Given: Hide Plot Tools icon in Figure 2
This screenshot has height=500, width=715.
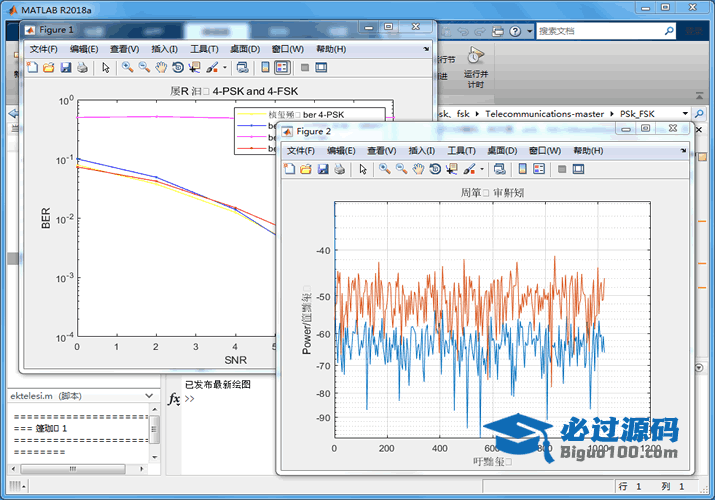Looking at the screenshot, I should pyautogui.click(x=562, y=169).
